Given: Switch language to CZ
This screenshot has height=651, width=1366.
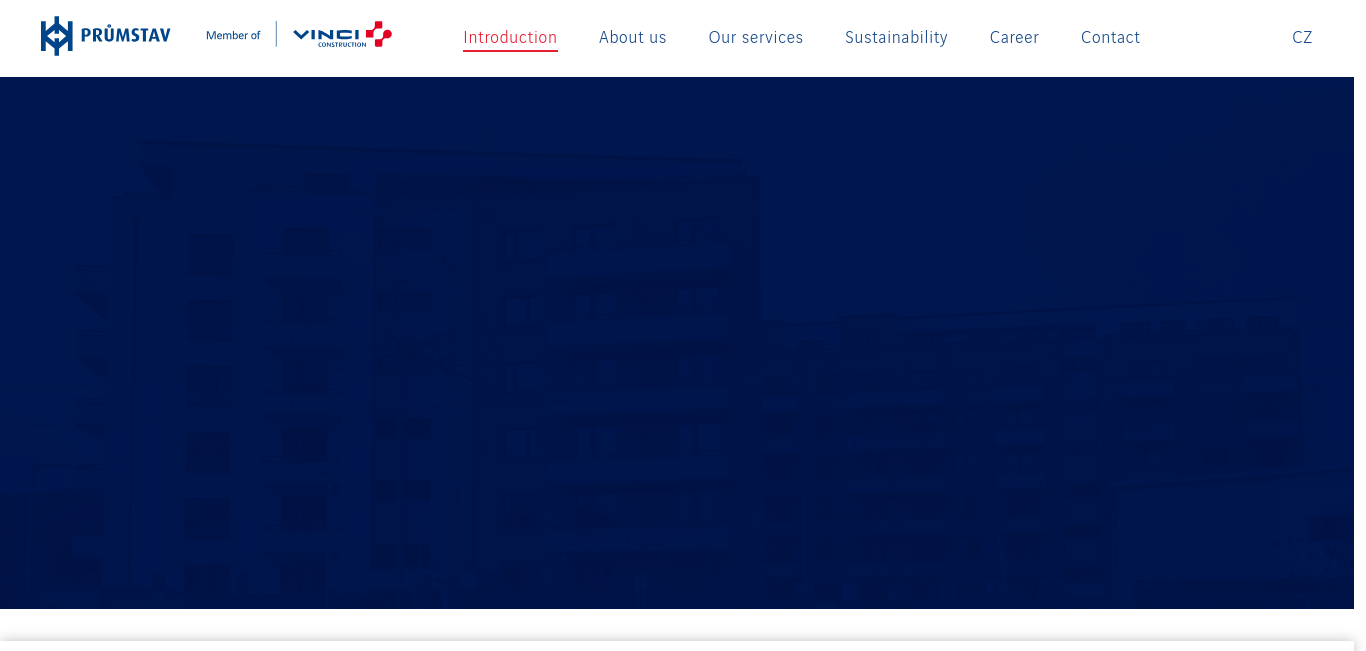Looking at the screenshot, I should pyautogui.click(x=1302, y=37).
